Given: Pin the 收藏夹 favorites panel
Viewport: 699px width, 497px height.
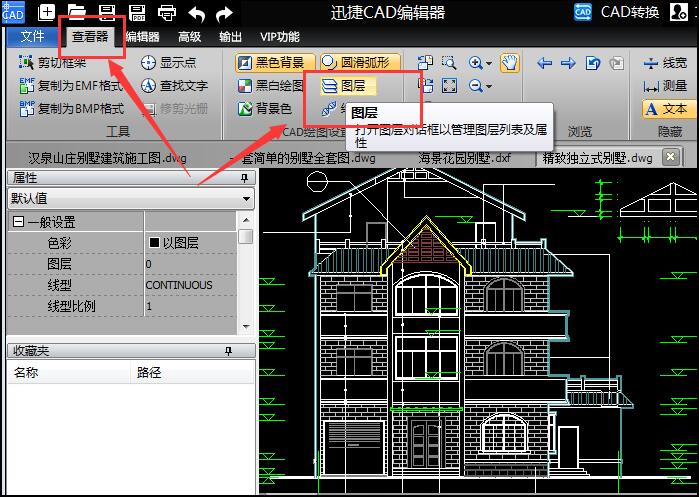Looking at the screenshot, I should click(228, 351).
